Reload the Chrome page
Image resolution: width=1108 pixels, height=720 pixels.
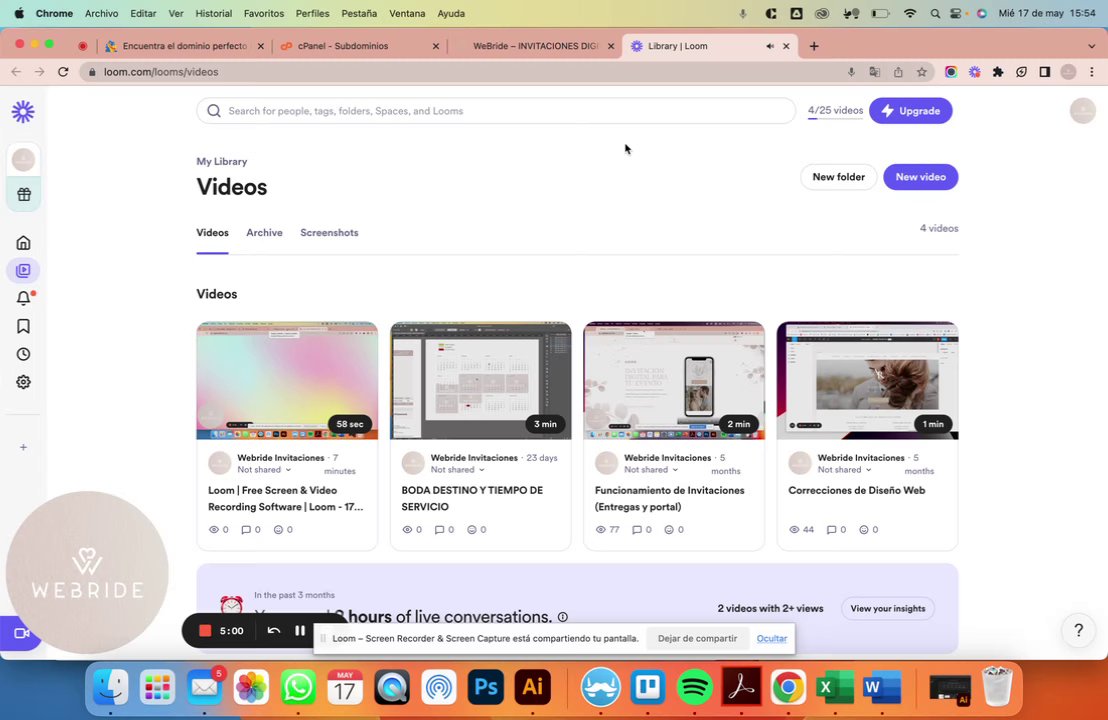(x=63, y=72)
